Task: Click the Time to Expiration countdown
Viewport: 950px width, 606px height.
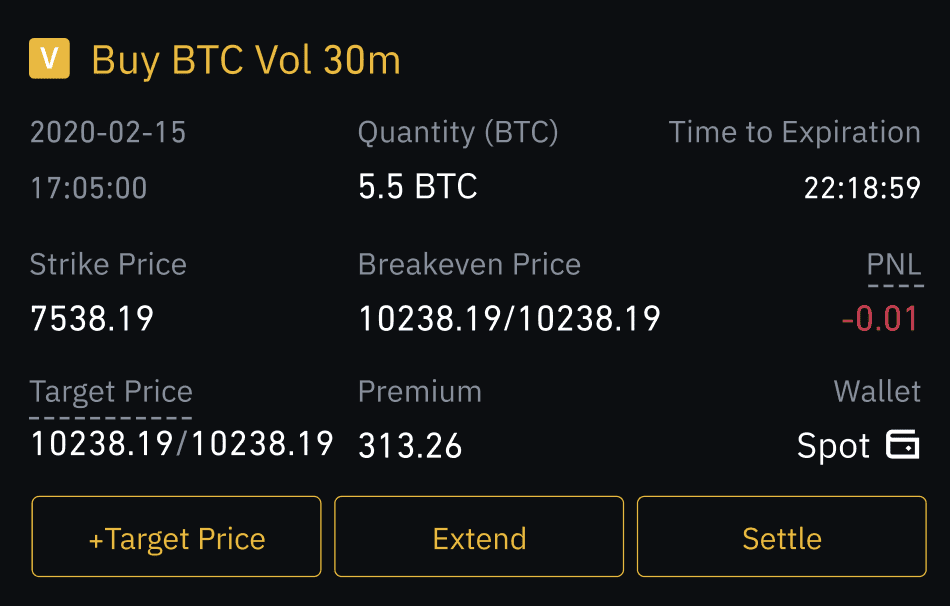Action: coord(862,188)
